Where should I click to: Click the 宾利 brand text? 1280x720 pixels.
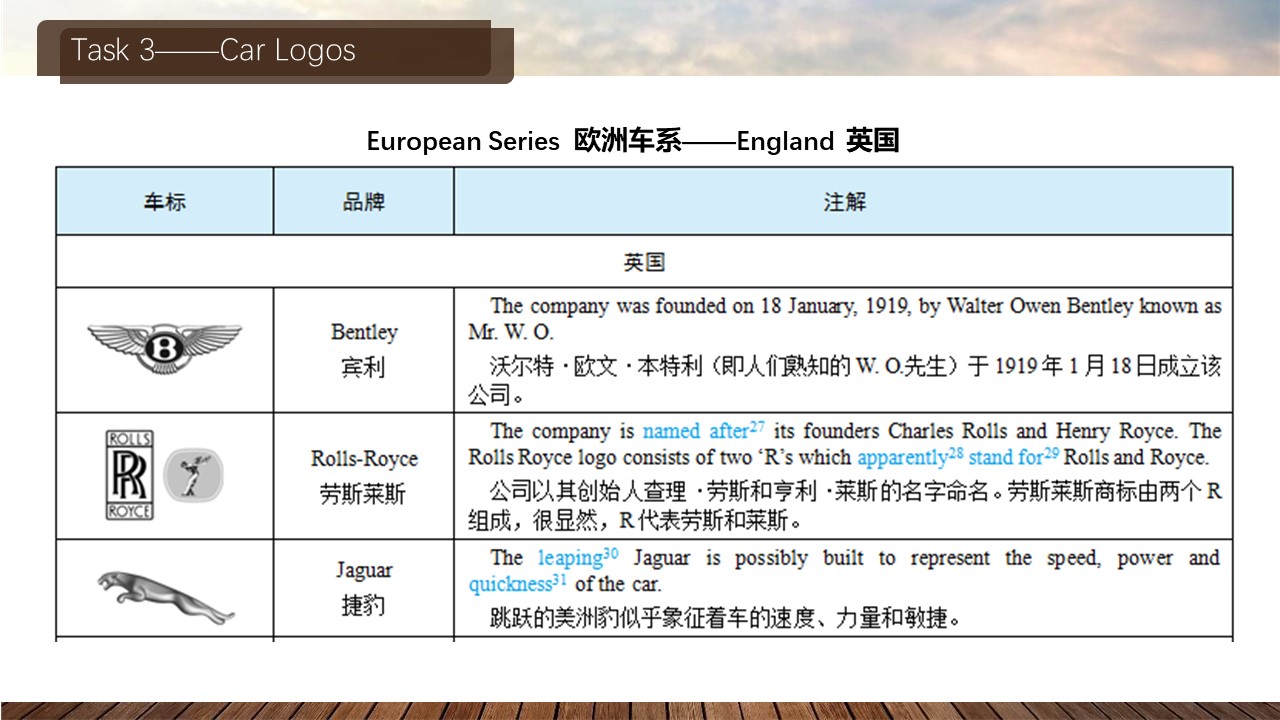pyautogui.click(x=363, y=368)
